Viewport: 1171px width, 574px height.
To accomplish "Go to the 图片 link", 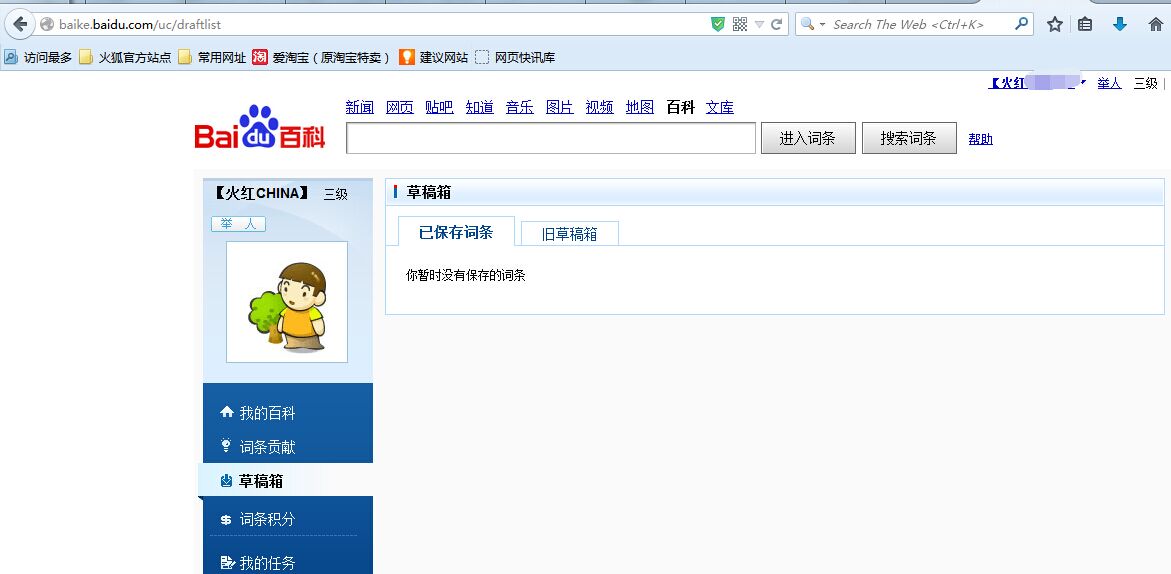I will (x=559, y=107).
